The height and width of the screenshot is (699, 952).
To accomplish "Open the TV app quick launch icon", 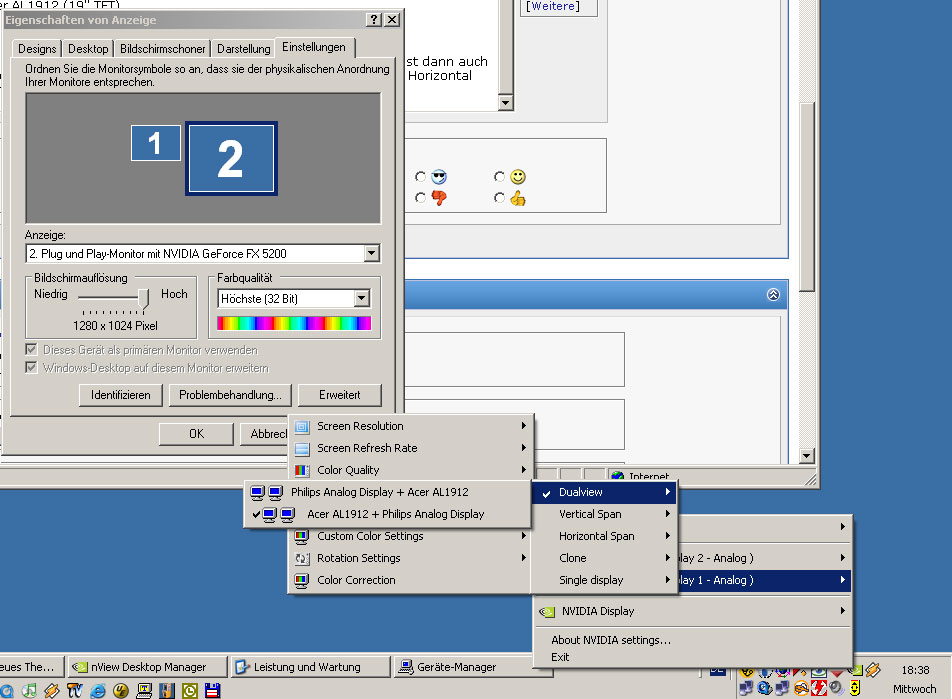I will tap(75, 690).
